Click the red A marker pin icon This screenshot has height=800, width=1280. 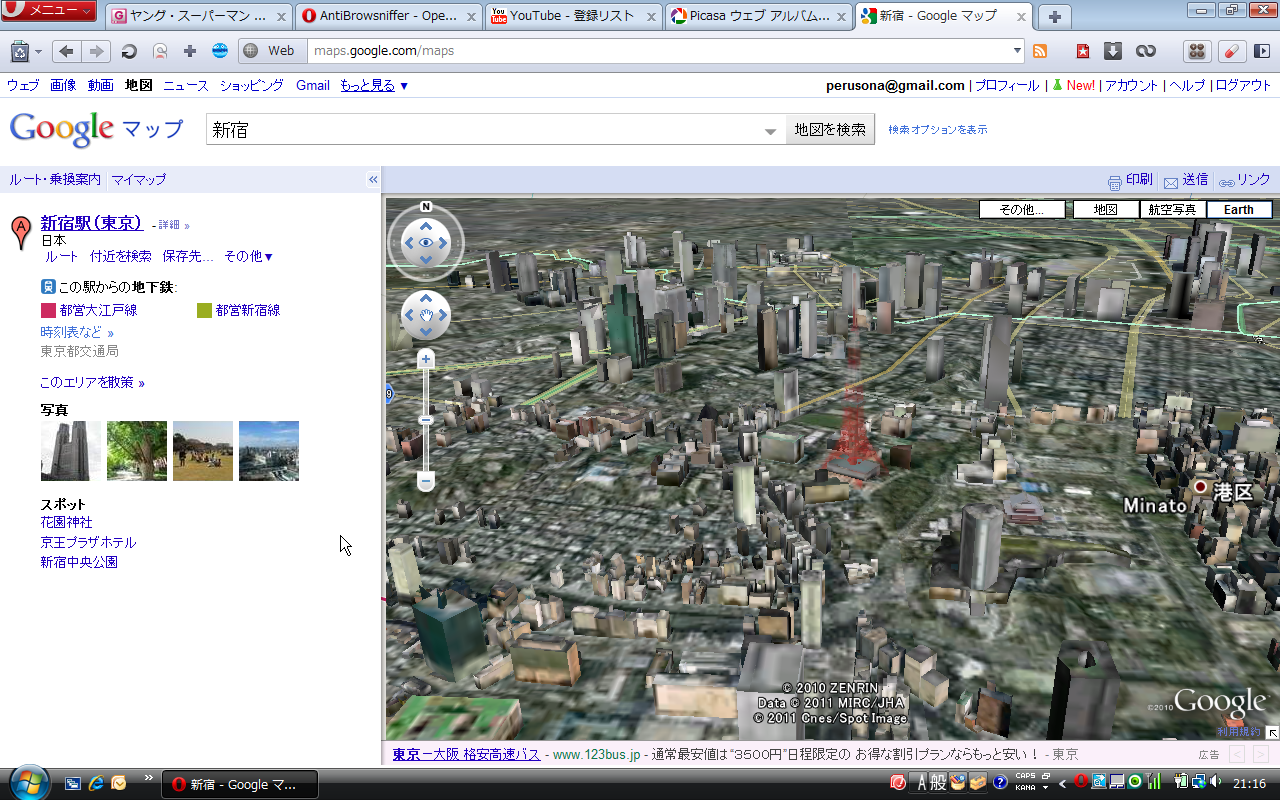(21, 232)
